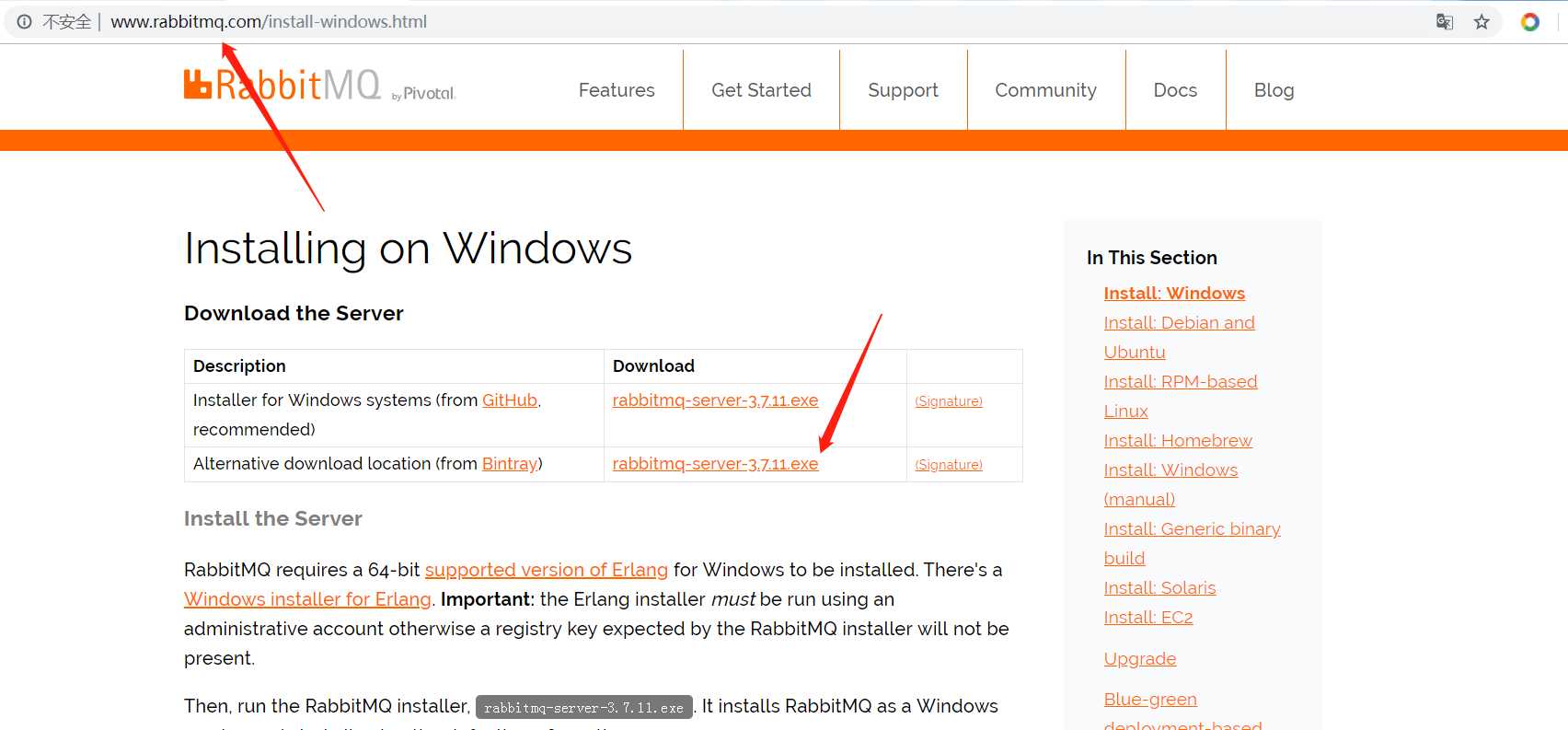Click the In This Section heading

1151,258
